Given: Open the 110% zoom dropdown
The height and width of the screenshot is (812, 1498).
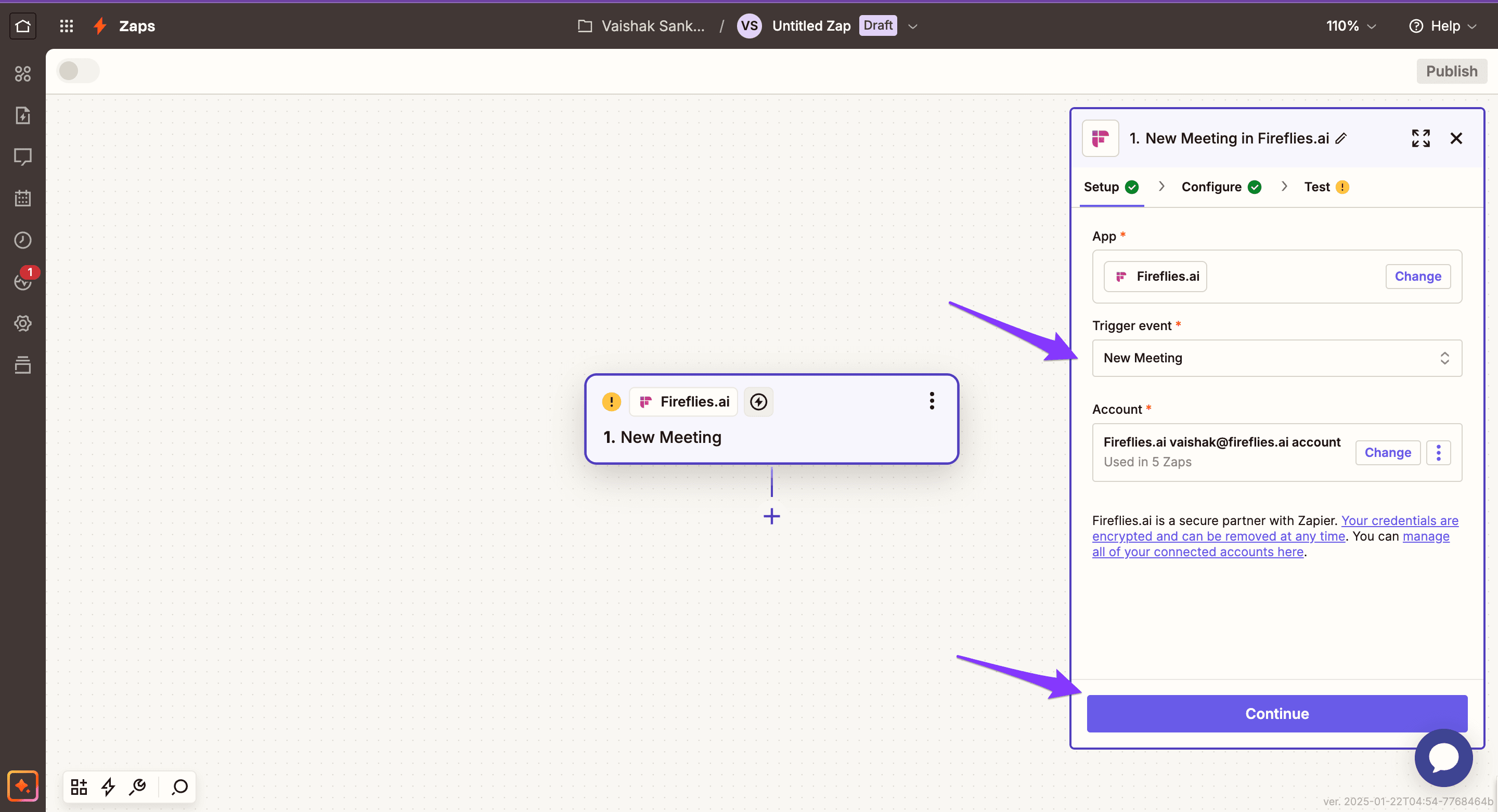Looking at the screenshot, I should pyautogui.click(x=1351, y=26).
